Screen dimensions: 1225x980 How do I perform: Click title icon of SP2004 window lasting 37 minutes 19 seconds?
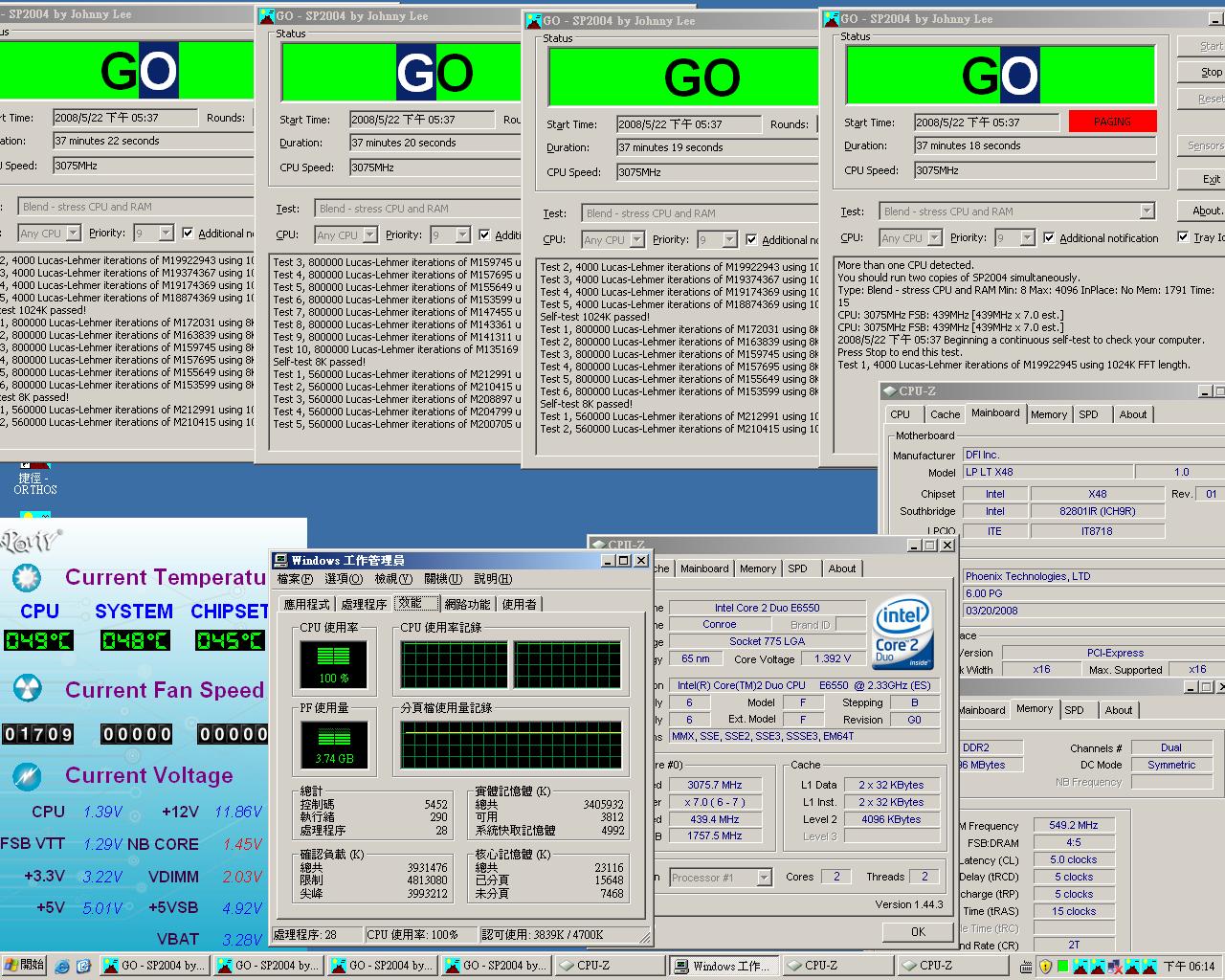click(x=533, y=20)
